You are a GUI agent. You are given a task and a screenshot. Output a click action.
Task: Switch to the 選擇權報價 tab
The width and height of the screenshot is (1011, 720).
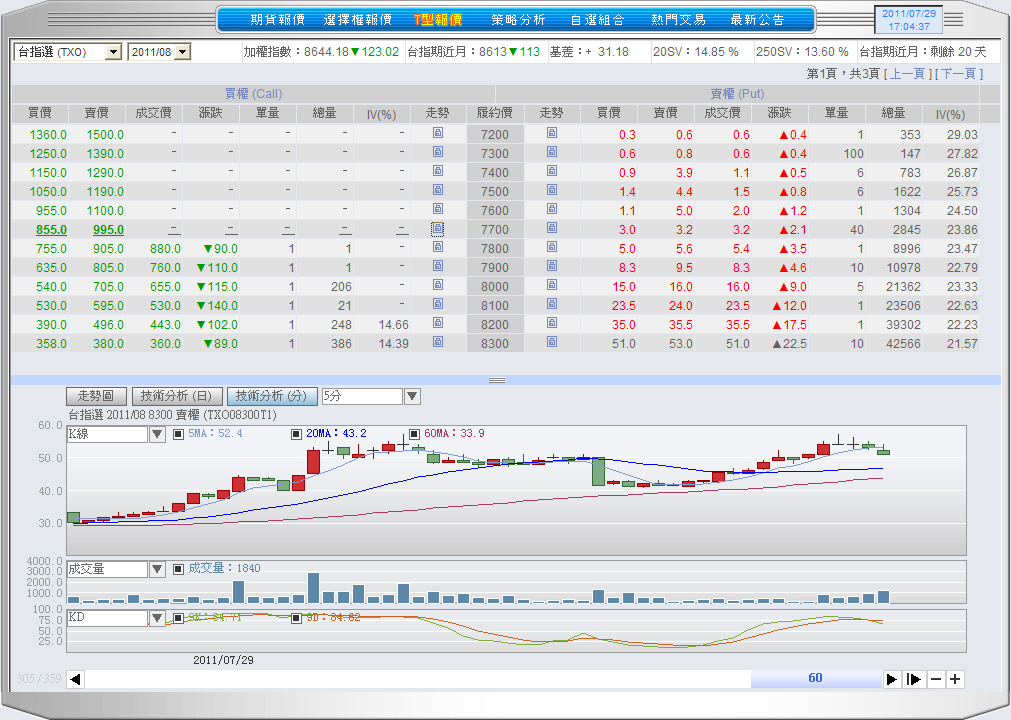click(358, 20)
